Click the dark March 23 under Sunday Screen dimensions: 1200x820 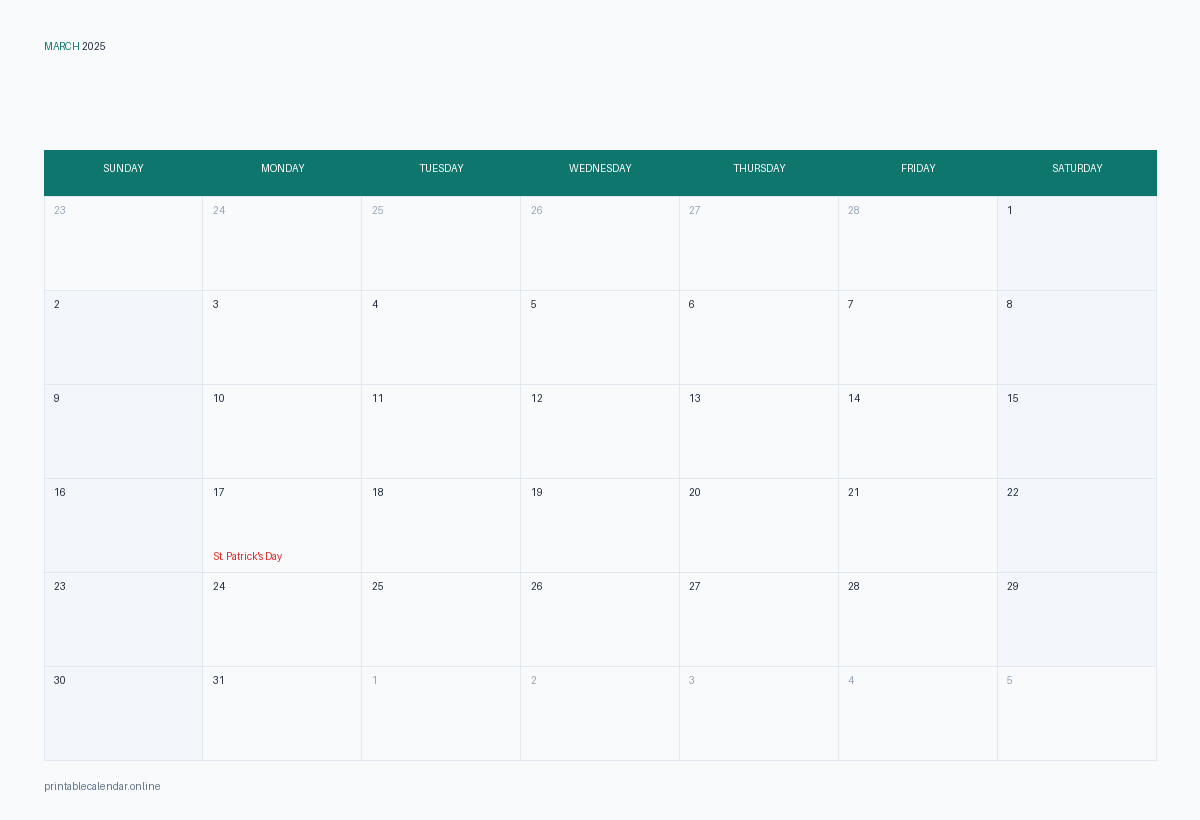(60, 587)
